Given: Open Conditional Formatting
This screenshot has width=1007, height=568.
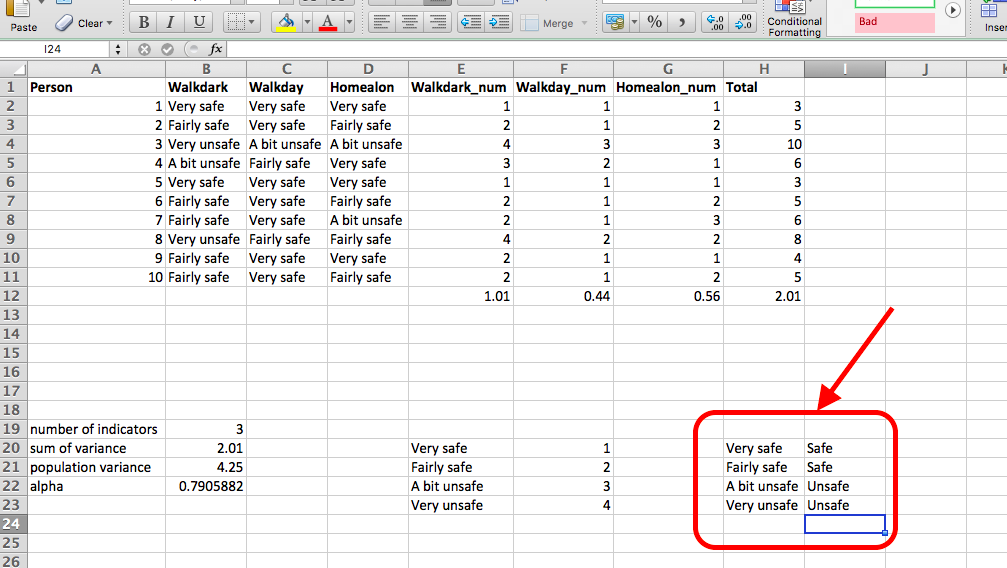Looking at the screenshot, I should pos(795,20).
